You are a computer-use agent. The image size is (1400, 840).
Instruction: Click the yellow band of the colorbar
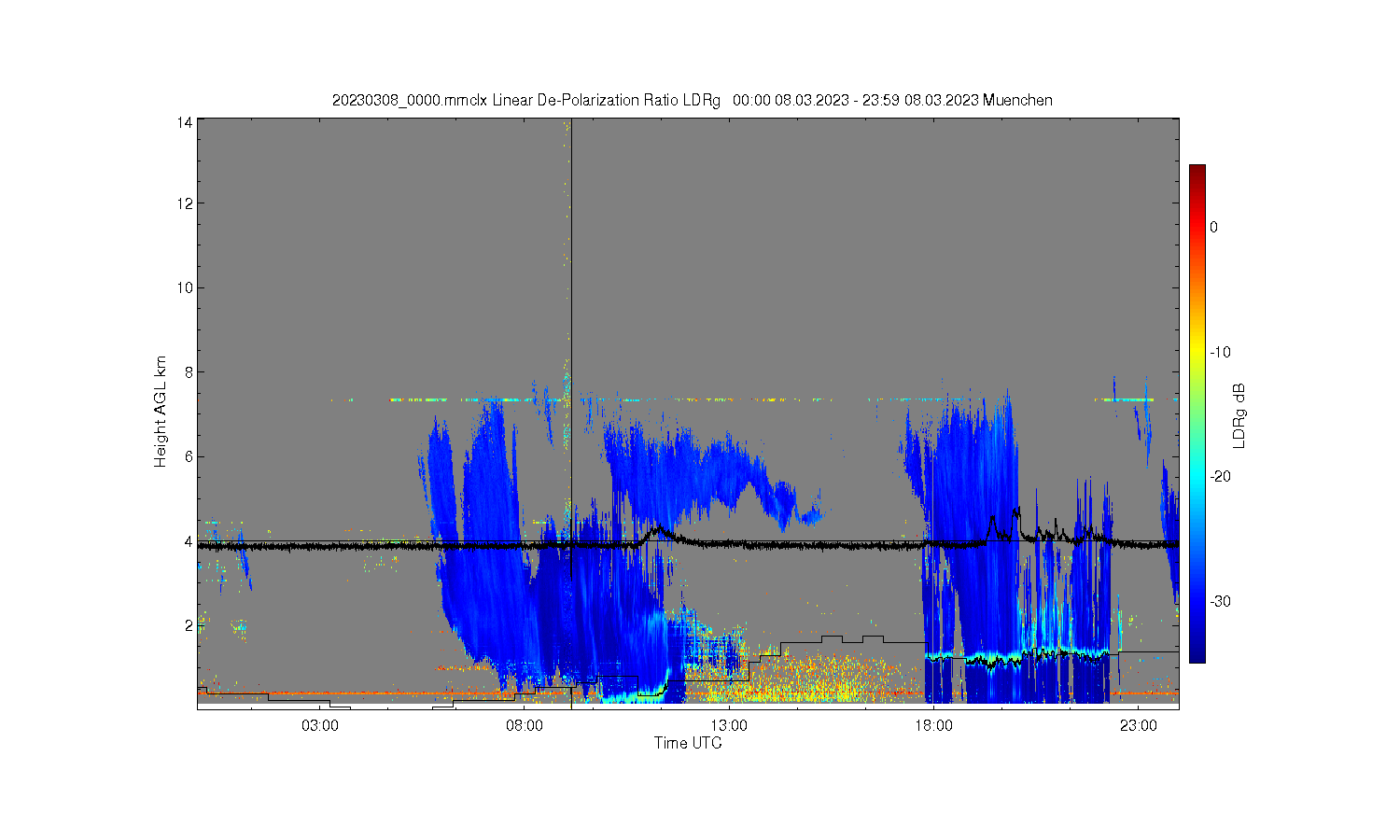(1197, 352)
